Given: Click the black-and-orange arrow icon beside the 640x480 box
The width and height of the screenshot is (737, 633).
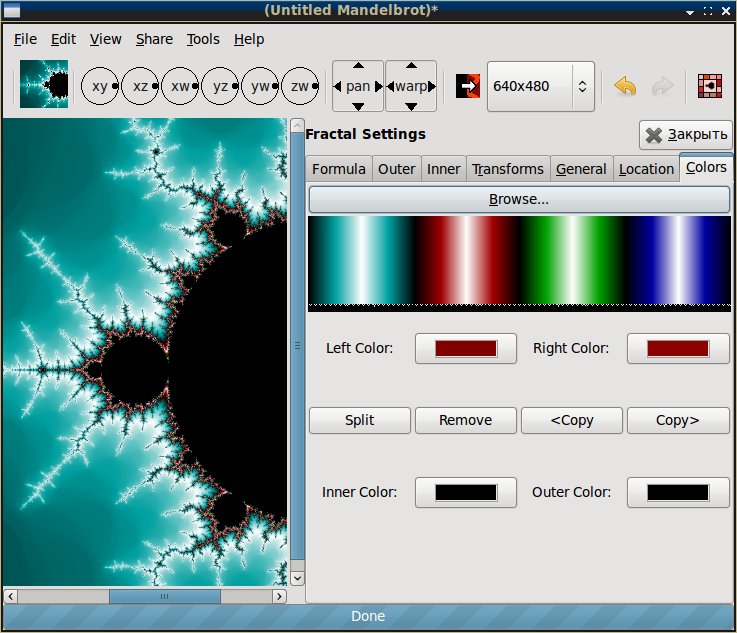Looking at the screenshot, I should point(468,86).
